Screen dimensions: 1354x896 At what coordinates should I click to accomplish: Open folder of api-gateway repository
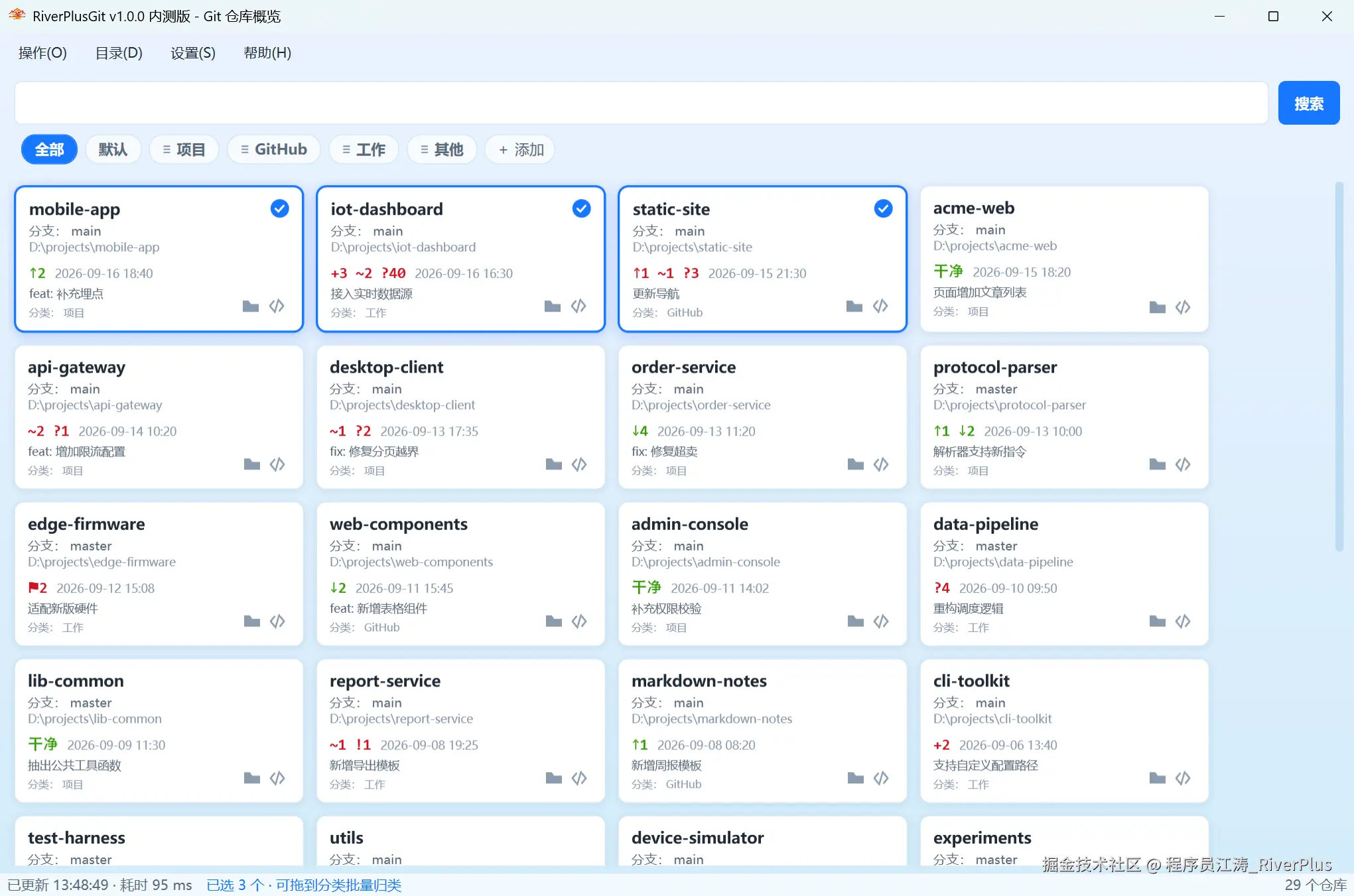[x=252, y=464]
